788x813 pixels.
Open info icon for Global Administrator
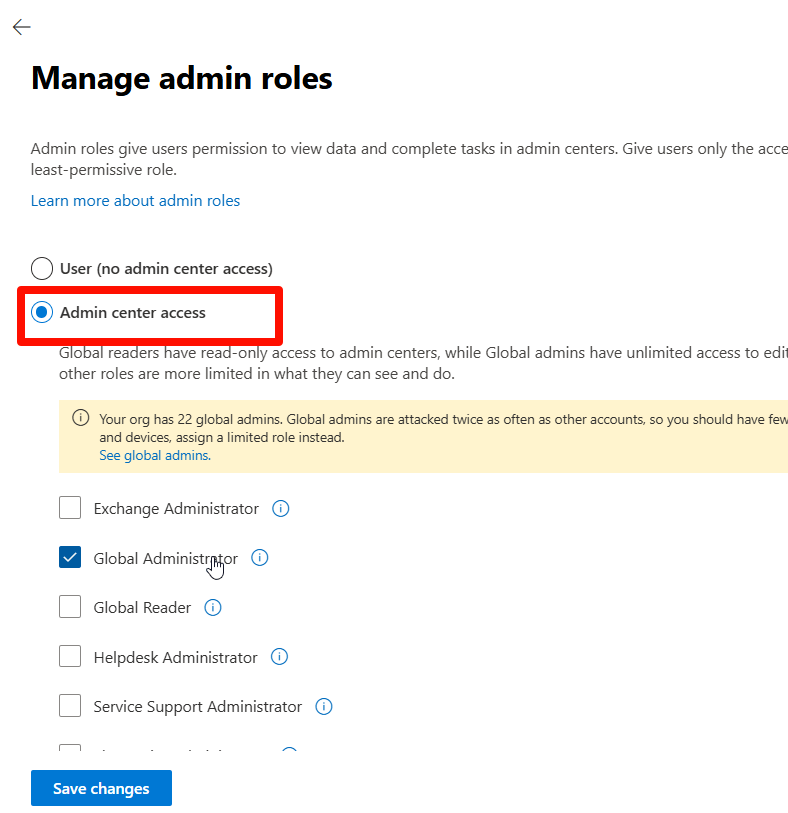click(260, 558)
